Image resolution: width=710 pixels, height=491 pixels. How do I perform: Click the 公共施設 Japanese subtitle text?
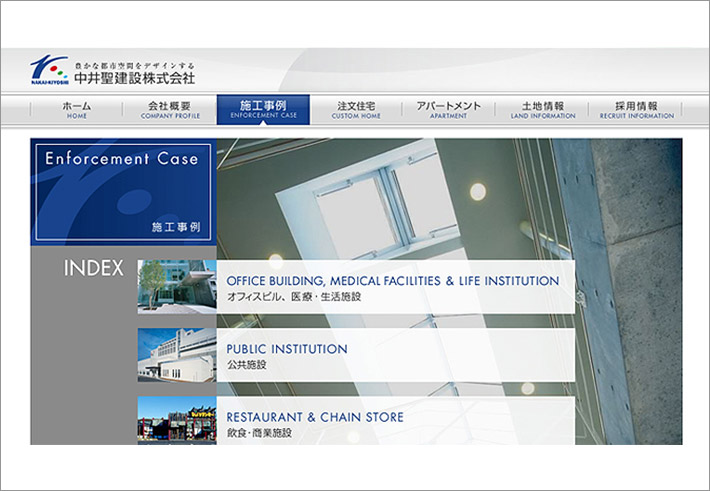pos(247,365)
